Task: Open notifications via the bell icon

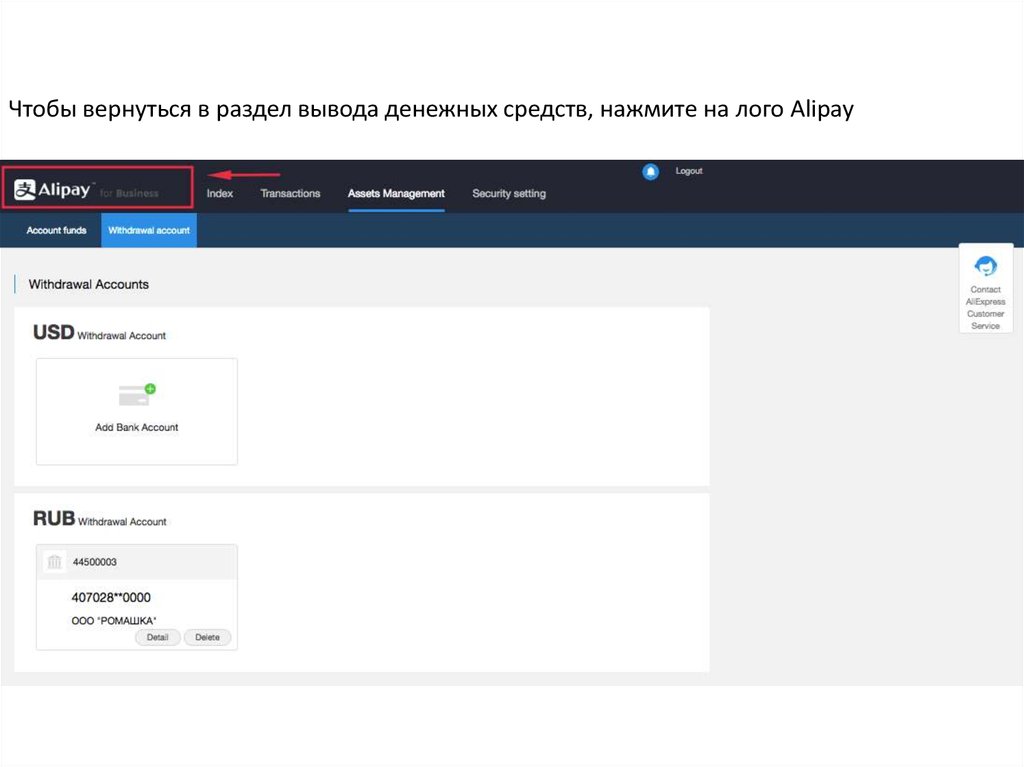Action: click(650, 172)
